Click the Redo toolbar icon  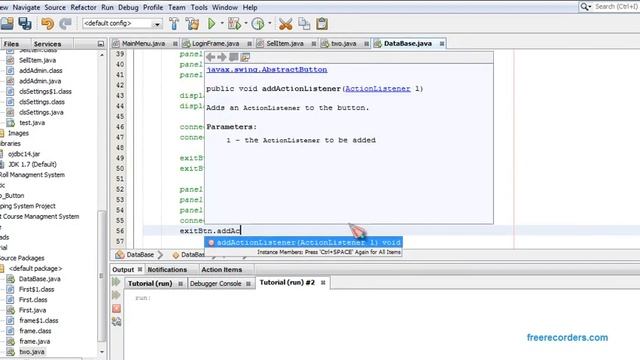[65, 24]
